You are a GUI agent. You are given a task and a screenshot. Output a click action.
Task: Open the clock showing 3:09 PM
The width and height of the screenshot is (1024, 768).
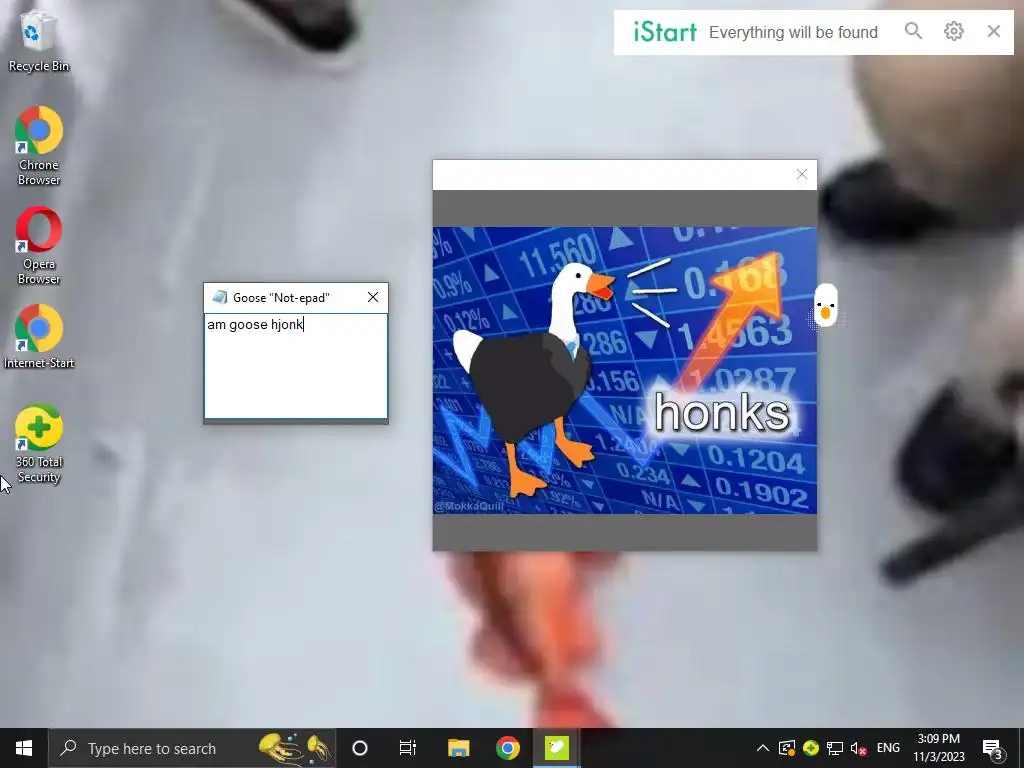click(938, 748)
